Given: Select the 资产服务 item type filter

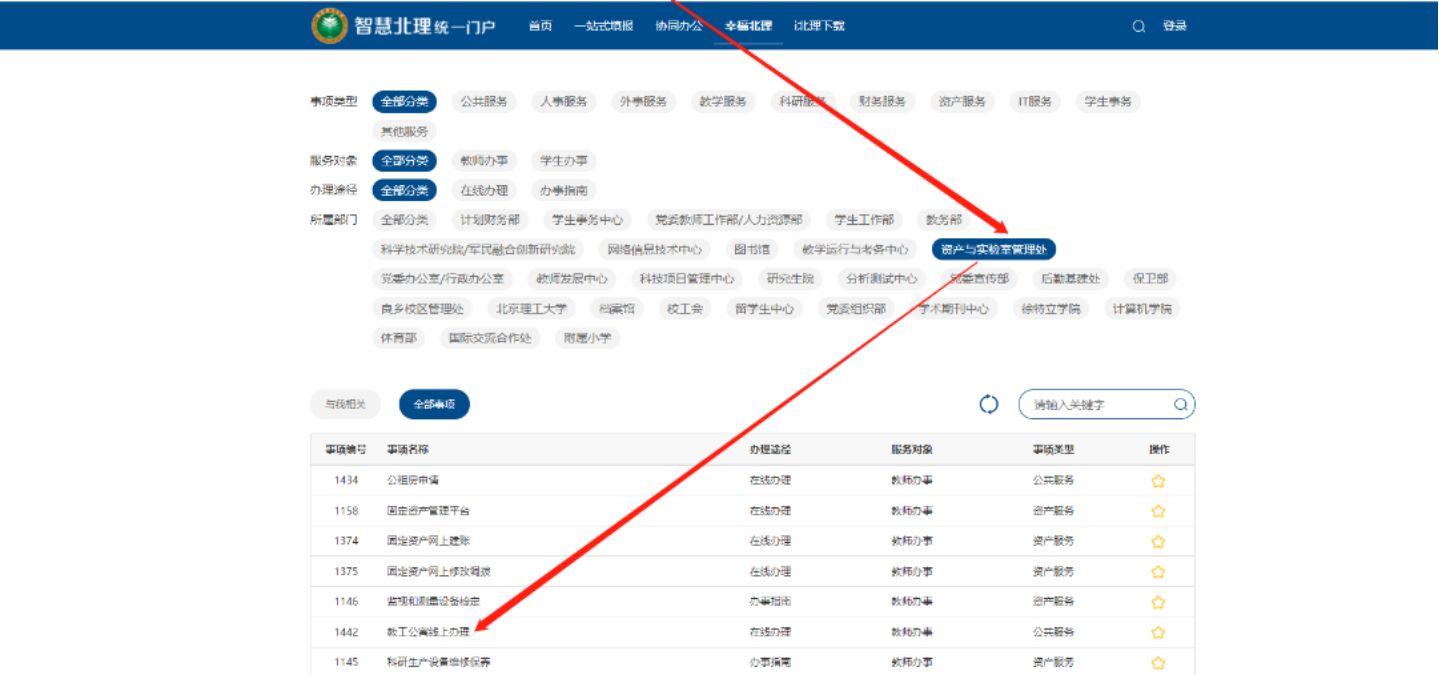Looking at the screenshot, I should [962, 101].
